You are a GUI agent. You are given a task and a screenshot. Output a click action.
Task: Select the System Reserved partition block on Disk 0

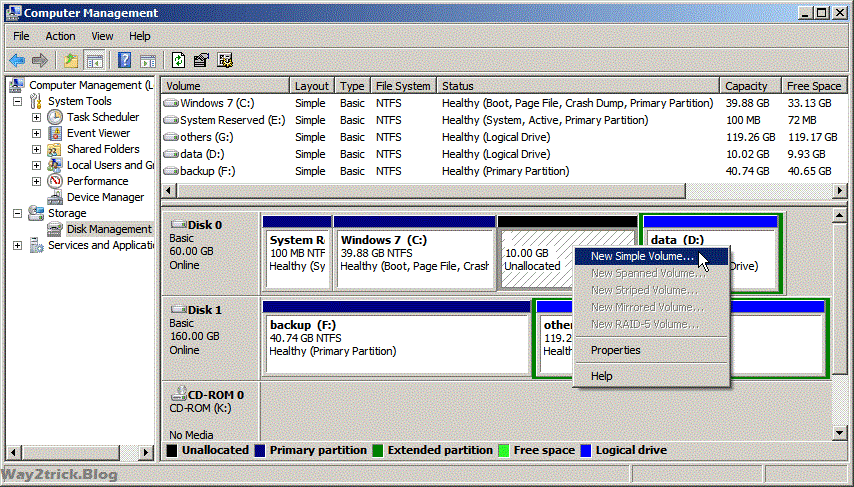[x=297, y=253]
